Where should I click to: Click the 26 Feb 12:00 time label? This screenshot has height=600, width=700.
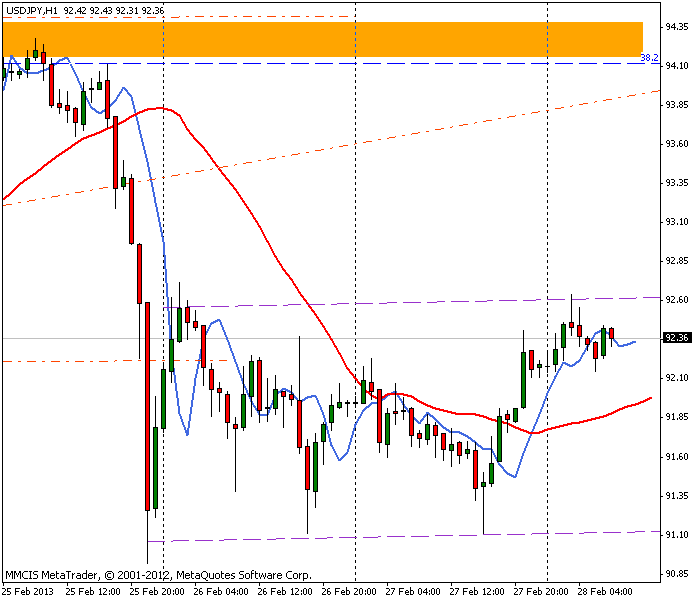pos(285,592)
